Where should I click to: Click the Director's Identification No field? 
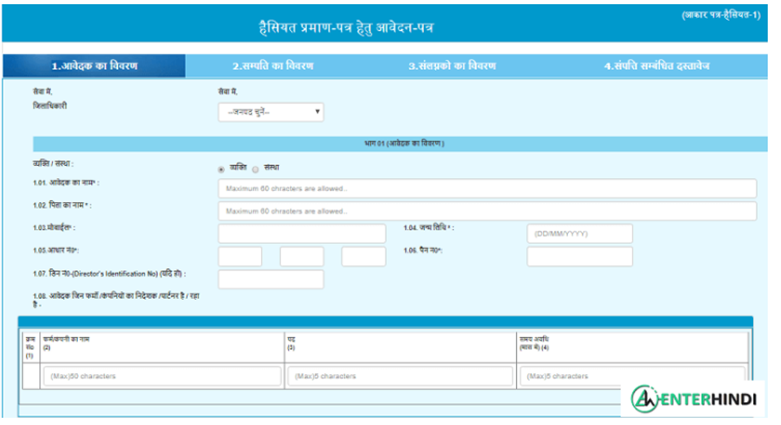coord(271,280)
